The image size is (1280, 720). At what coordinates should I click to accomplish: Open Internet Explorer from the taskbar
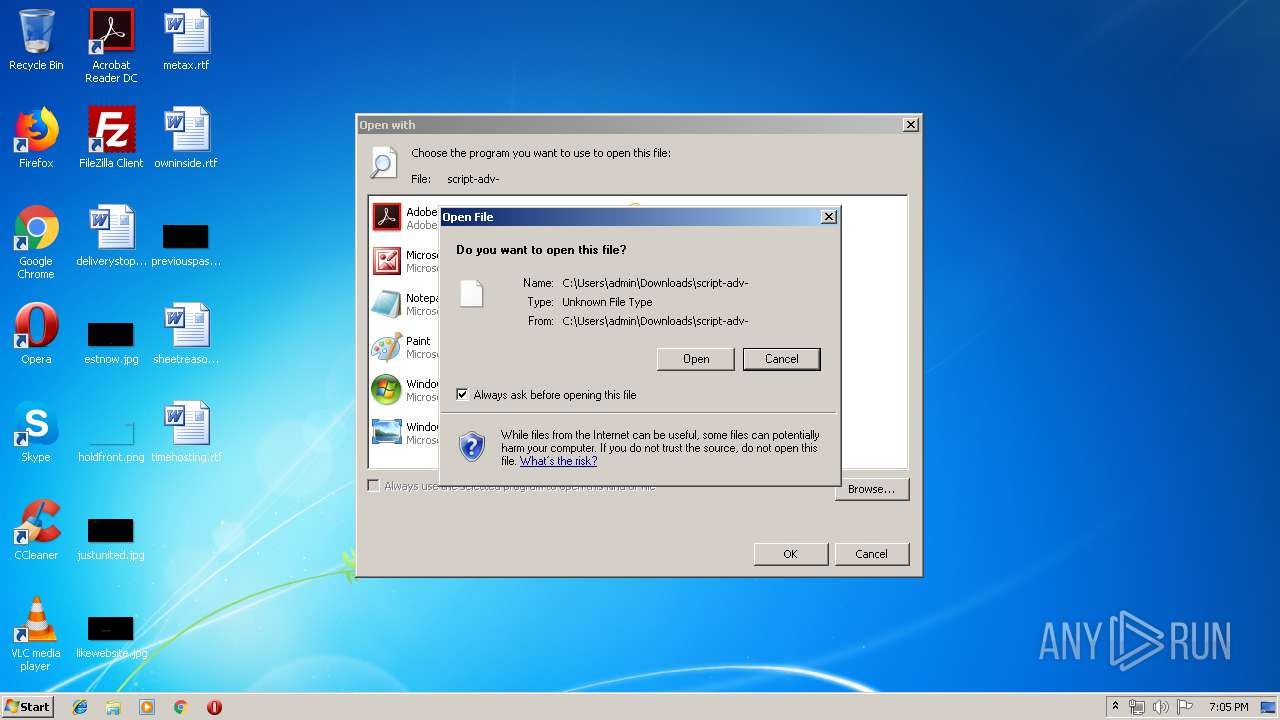click(80, 707)
